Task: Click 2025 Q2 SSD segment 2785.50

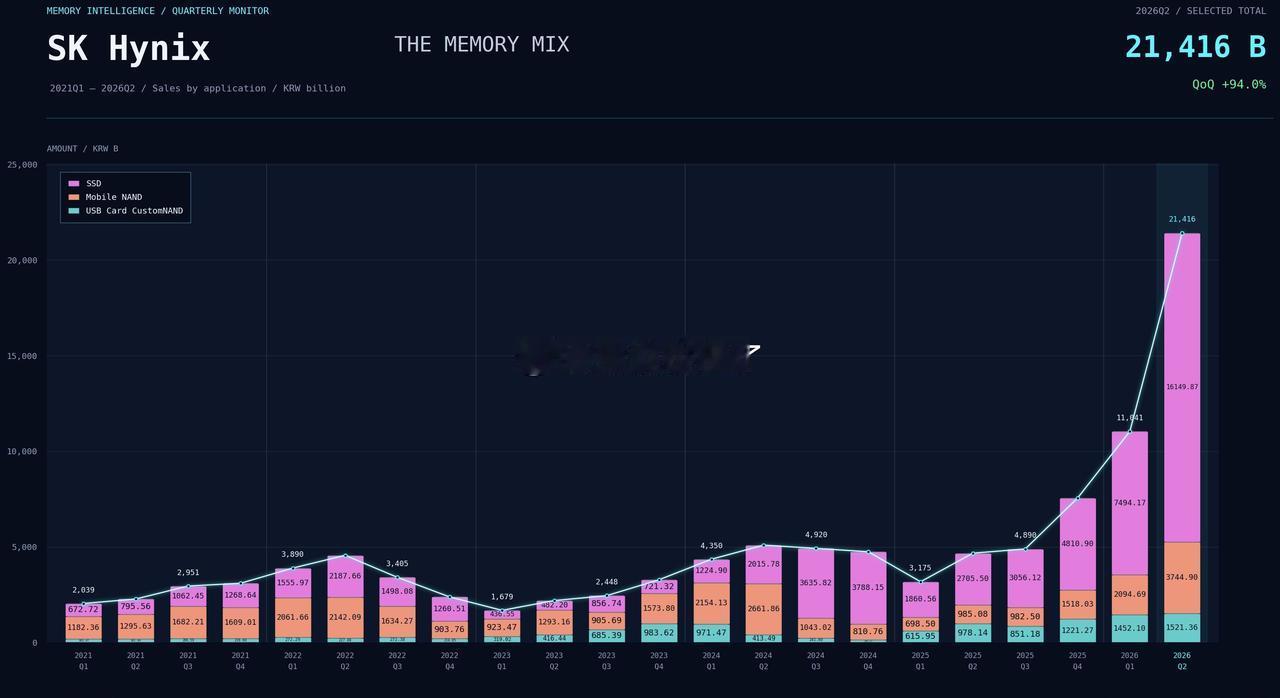Action: tap(973, 579)
